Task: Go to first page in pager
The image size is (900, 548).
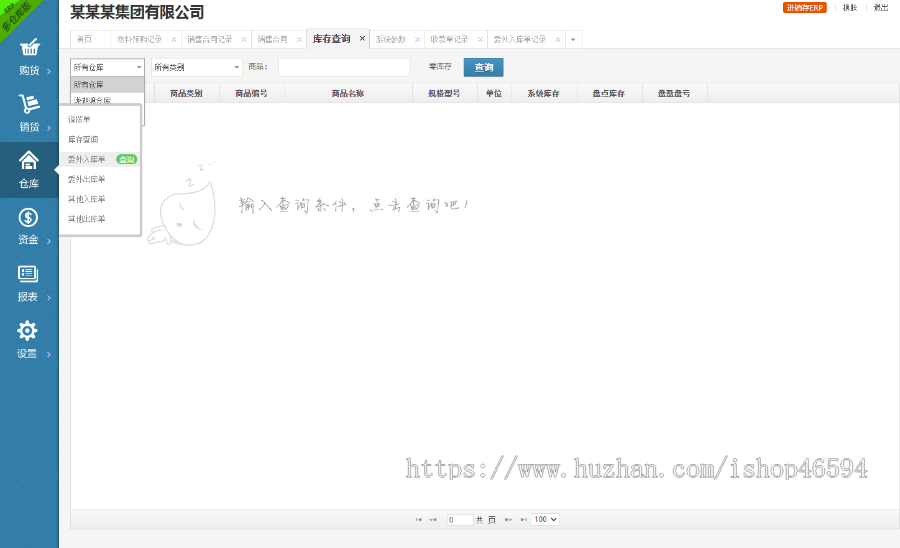Action: tap(418, 520)
